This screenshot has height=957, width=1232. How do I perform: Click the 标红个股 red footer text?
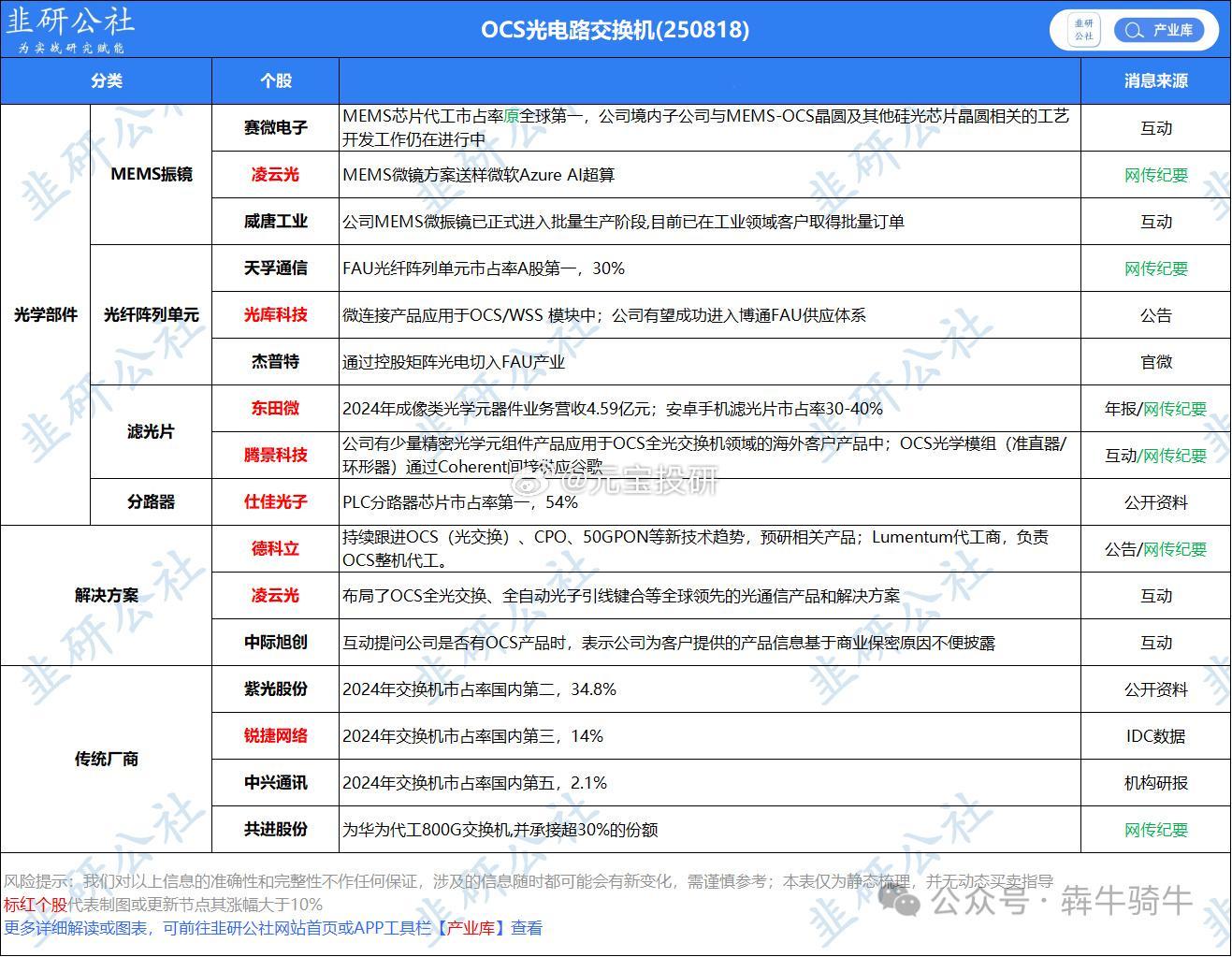pyautogui.click(x=36, y=905)
